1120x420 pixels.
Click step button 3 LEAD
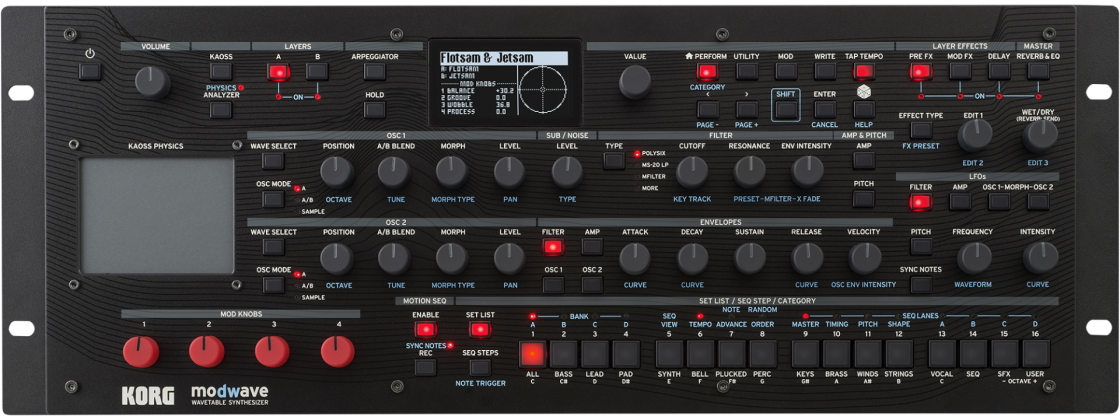(x=595, y=354)
